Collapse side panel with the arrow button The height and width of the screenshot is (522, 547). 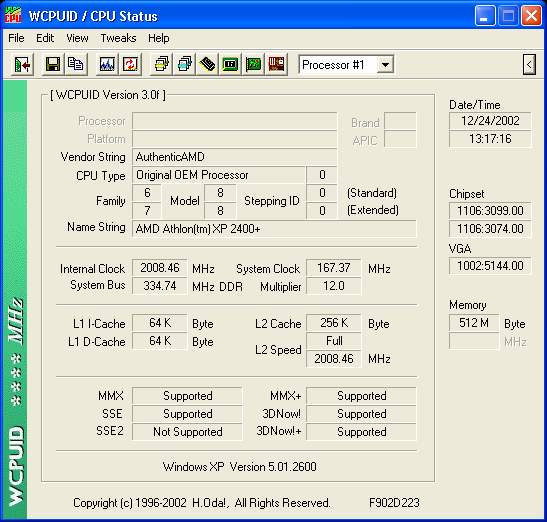[x=529, y=65]
